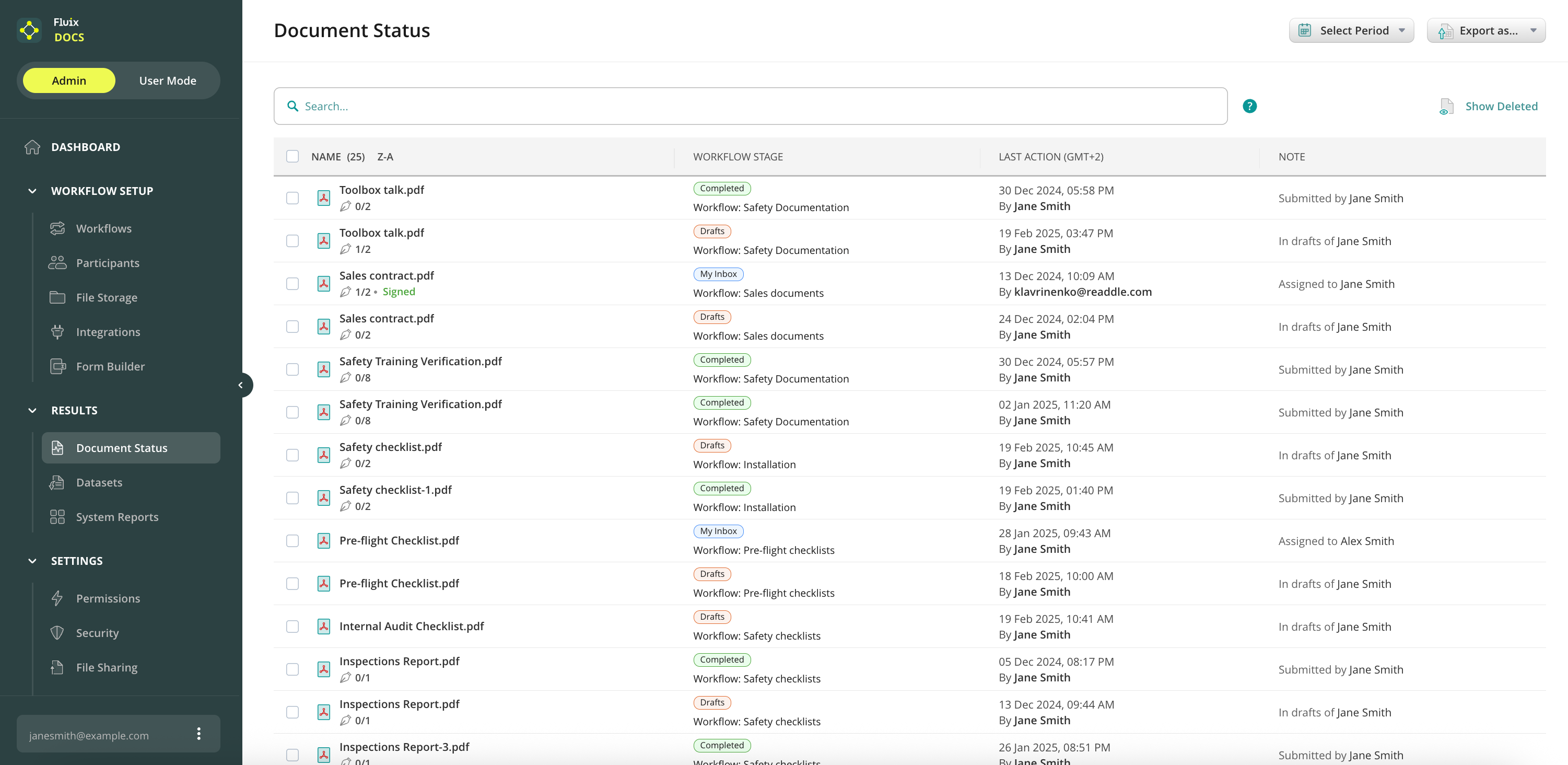This screenshot has width=1568, height=765.
Task: Open the Select Period dropdown
Action: (x=1351, y=30)
